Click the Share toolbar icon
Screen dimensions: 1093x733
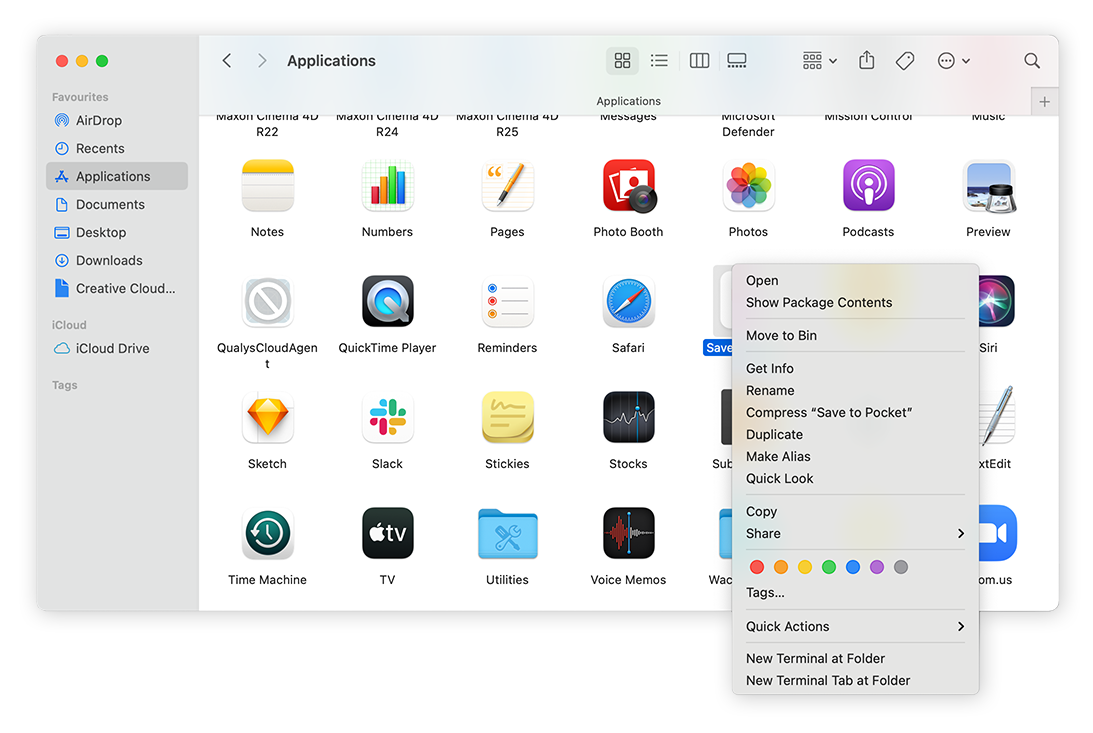(x=866, y=61)
